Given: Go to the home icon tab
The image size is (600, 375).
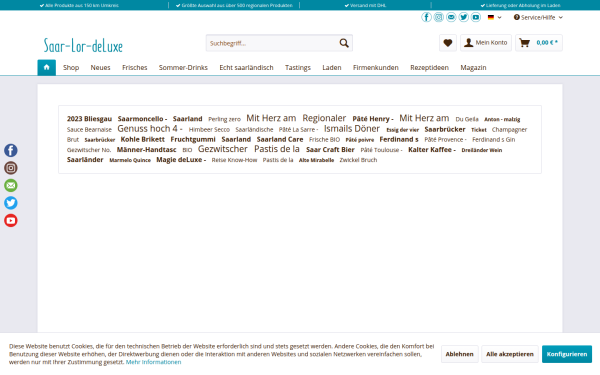Looking at the screenshot, I should (47, 67).
